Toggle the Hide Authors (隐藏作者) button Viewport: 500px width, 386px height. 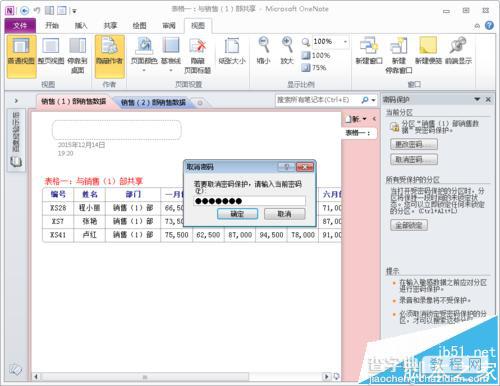pyautogui.click(x=110, y=56)
